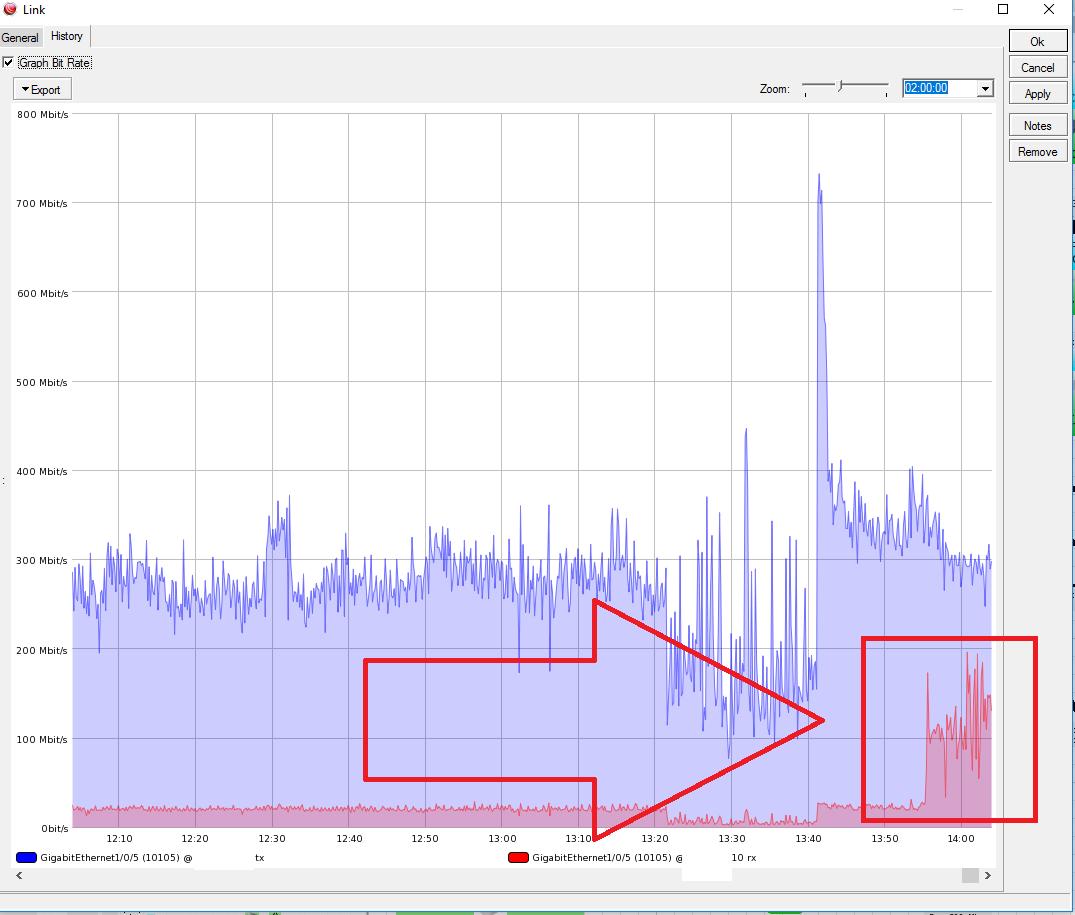Click the Zoom slider handle
Viewport: 1075px width, 915px height.
(x=840, y=86)
